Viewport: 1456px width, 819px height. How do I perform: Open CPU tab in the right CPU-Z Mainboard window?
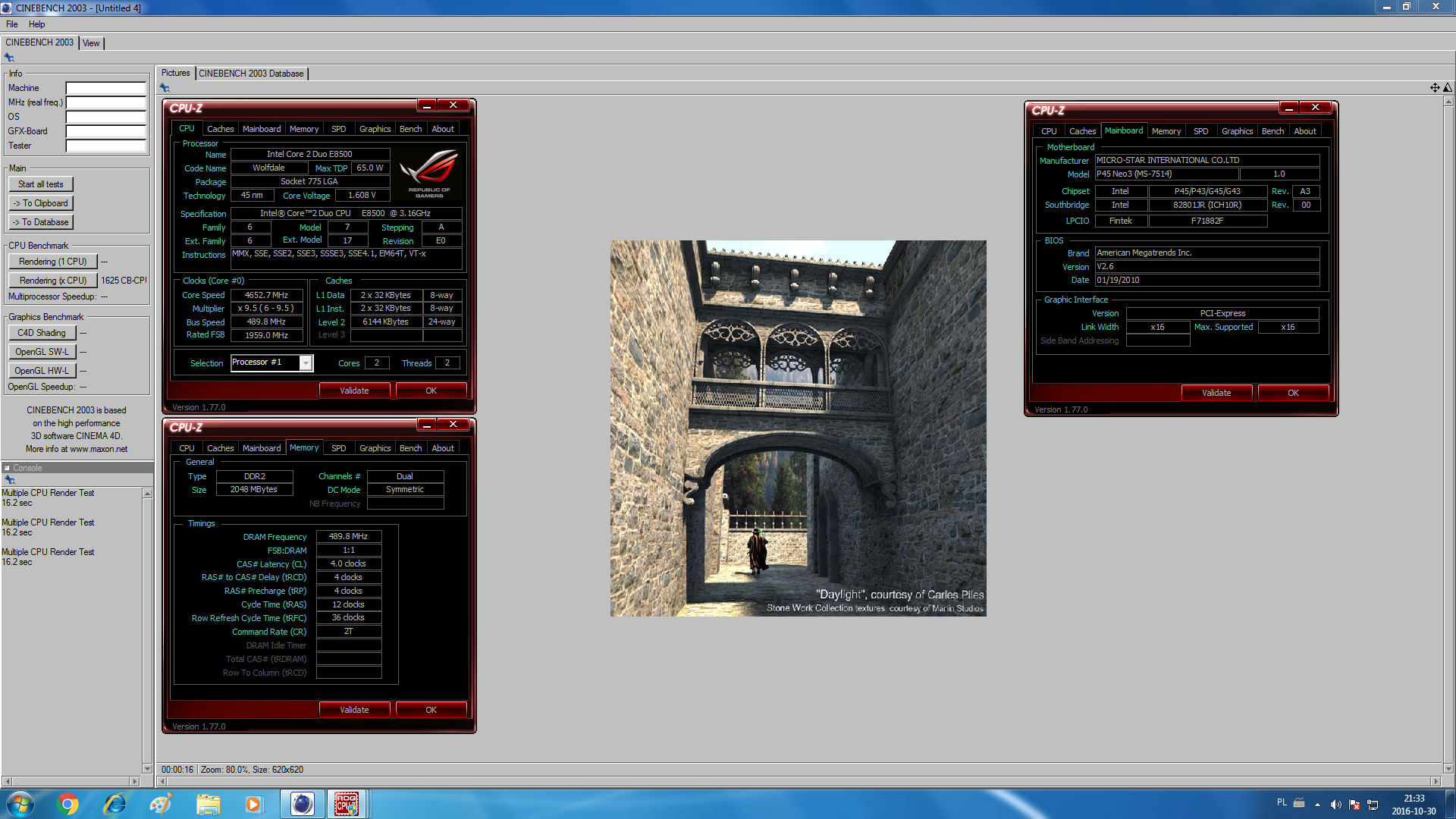[x=1049, y=131]
